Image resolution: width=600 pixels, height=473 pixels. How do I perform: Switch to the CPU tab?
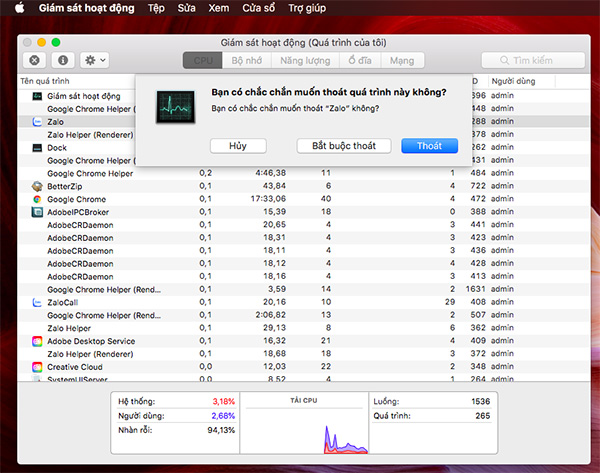point(203,60)
